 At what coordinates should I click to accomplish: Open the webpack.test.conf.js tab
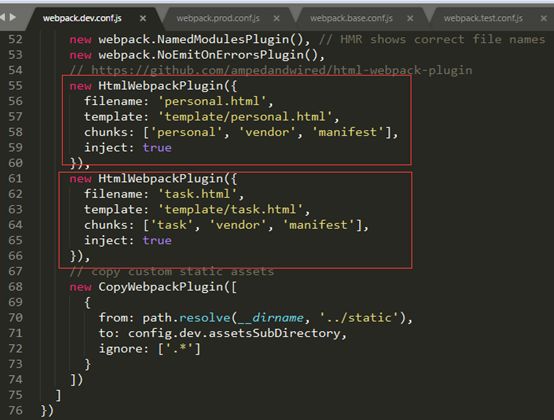tap(483, 18)
